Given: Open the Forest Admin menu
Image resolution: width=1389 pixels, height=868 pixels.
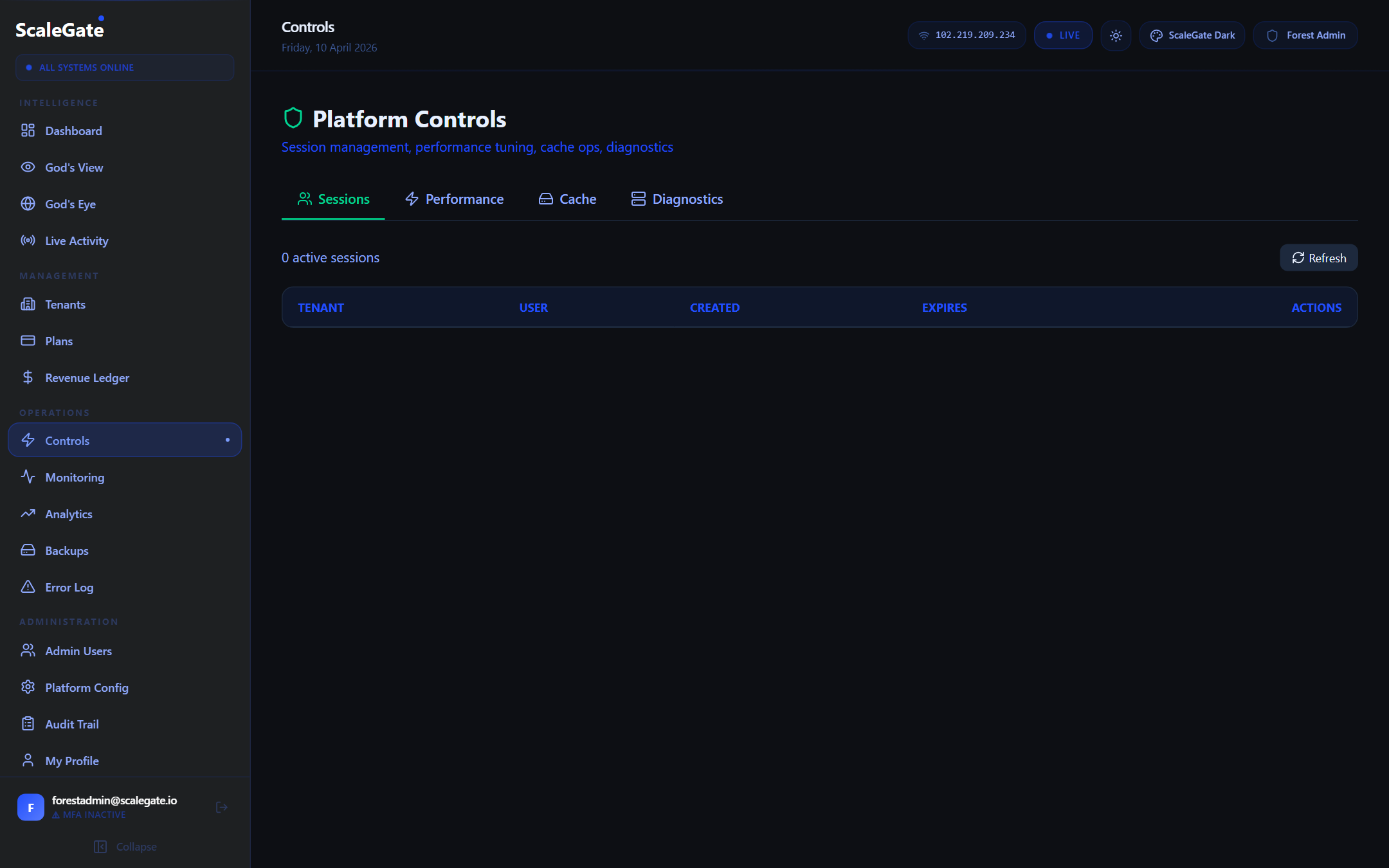Looking at the screenshot, I should [1305, 35].
